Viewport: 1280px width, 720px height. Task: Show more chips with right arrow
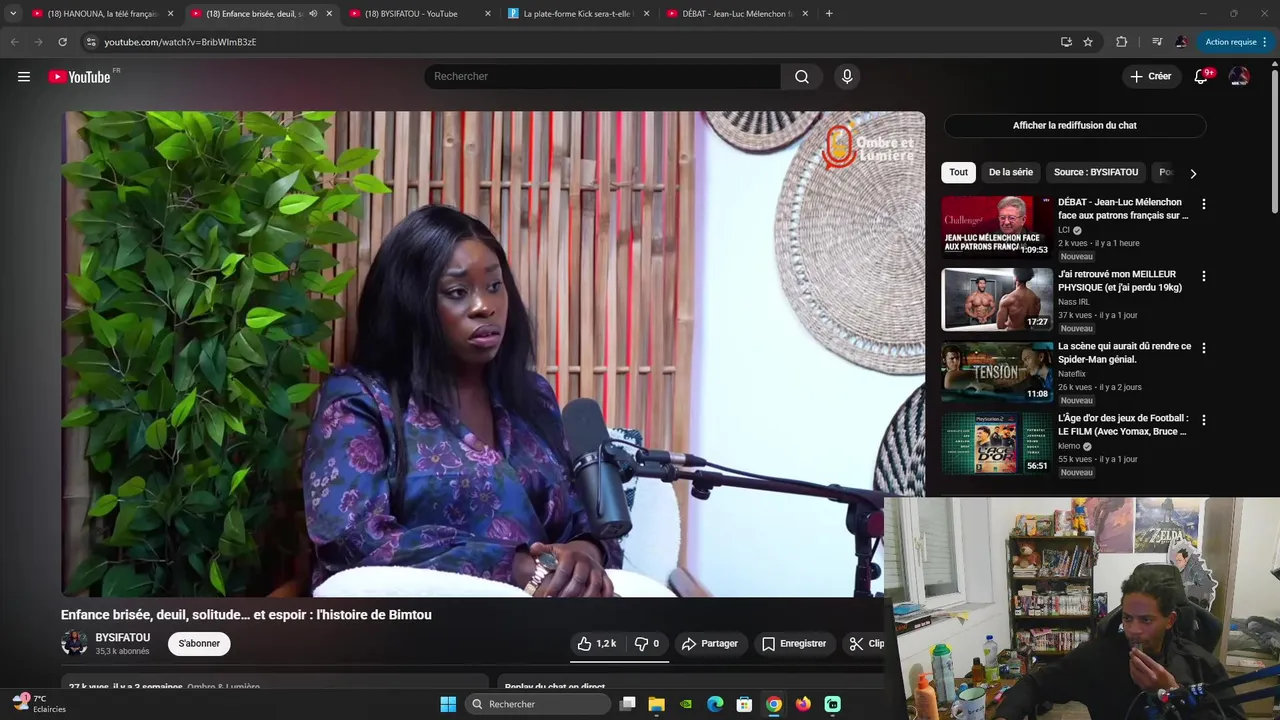[1192, 173]
